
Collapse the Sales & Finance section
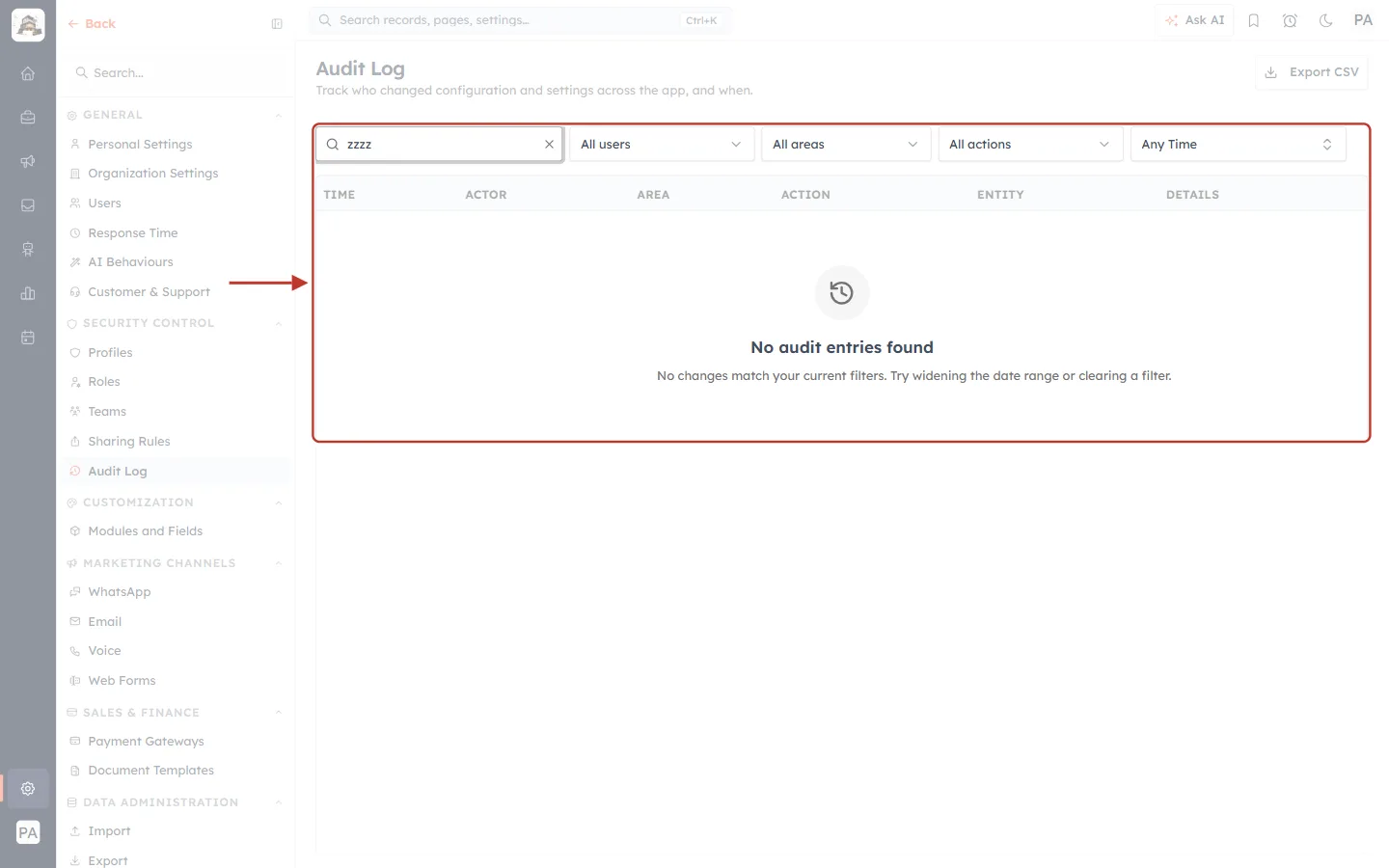(279, 713)
